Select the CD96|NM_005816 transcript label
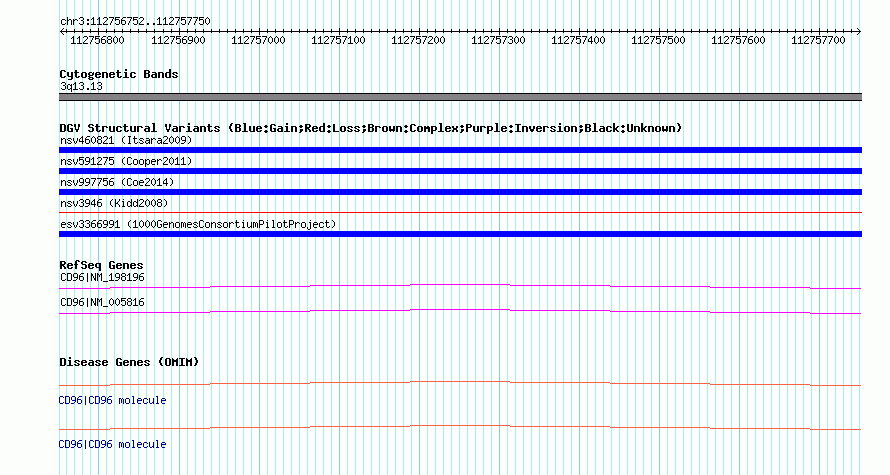The height and width of the screenshot is (475, 890). tap(102, 302)
